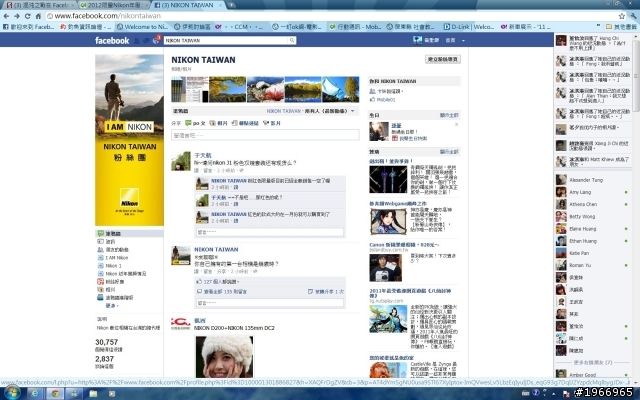
Task: Expand the account dropdown arrow in header
Action: click(x=463, y=40)
